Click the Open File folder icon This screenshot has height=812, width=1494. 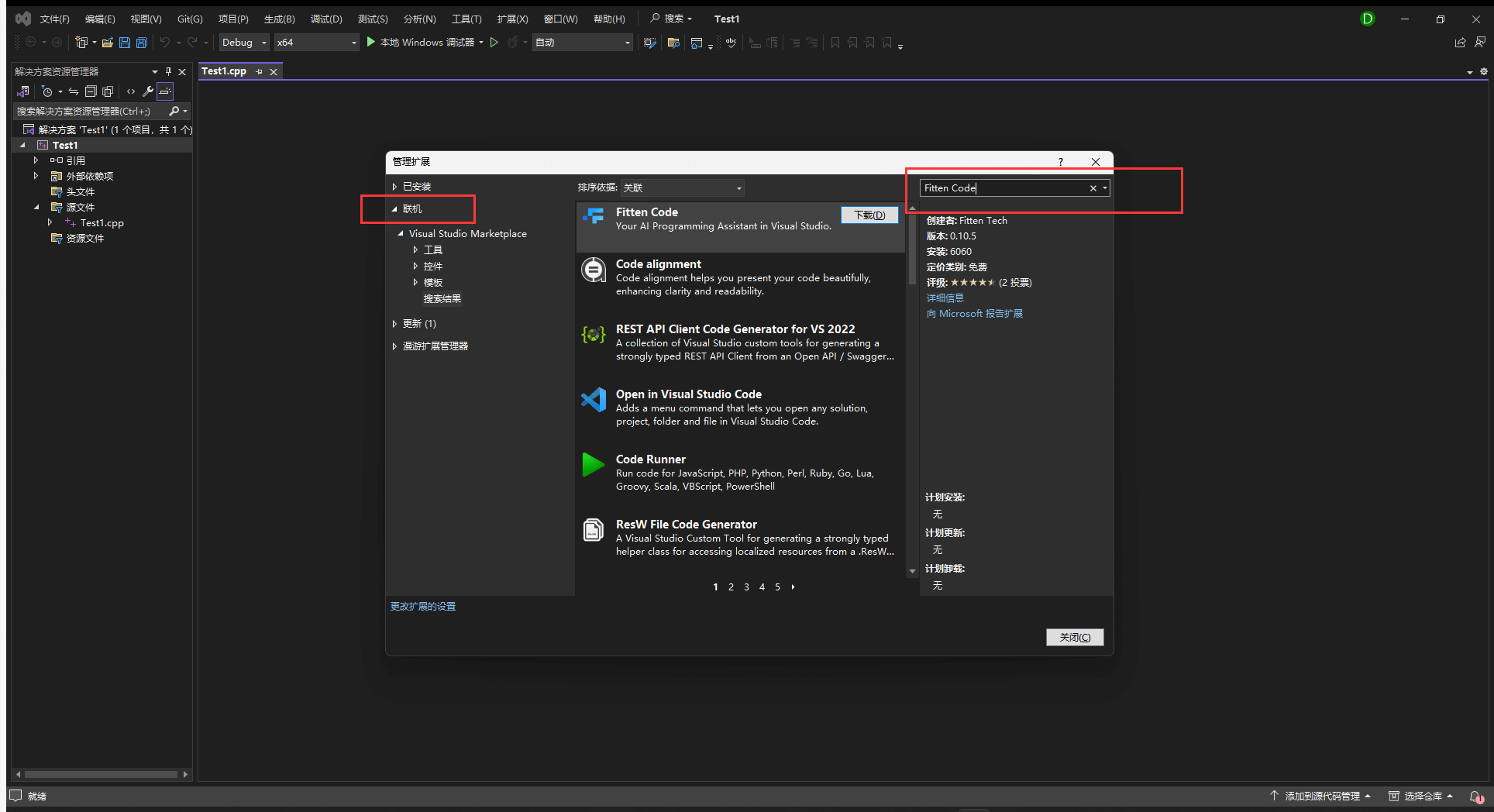click(108, 43)
